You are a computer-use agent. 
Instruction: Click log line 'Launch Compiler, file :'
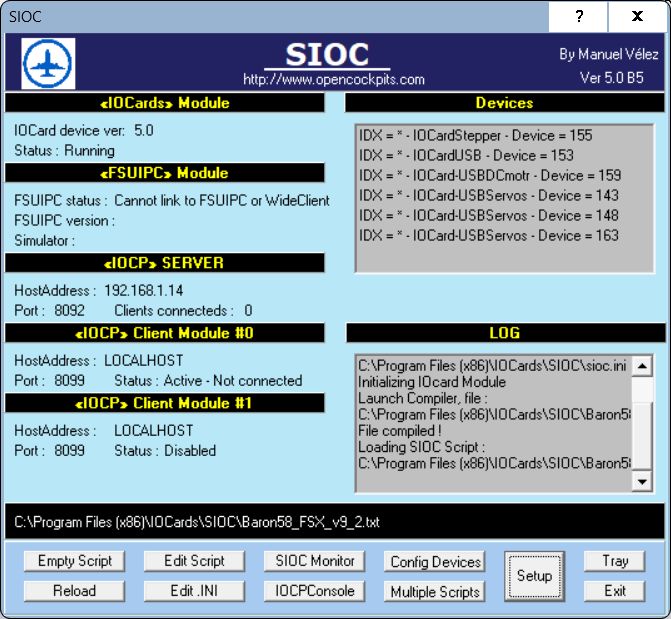point(422,398)
